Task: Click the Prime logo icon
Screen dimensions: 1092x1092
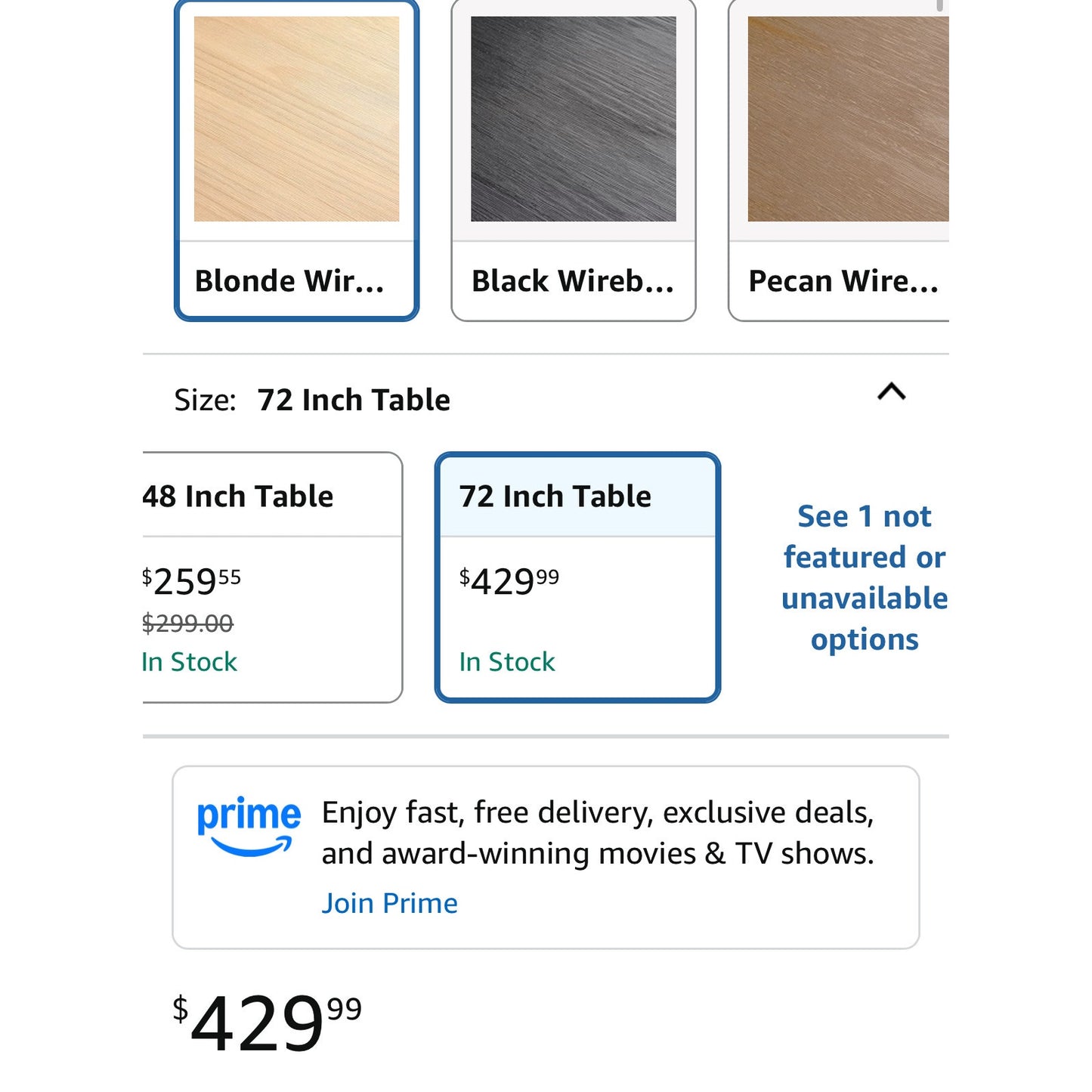Action: [249, 827]
